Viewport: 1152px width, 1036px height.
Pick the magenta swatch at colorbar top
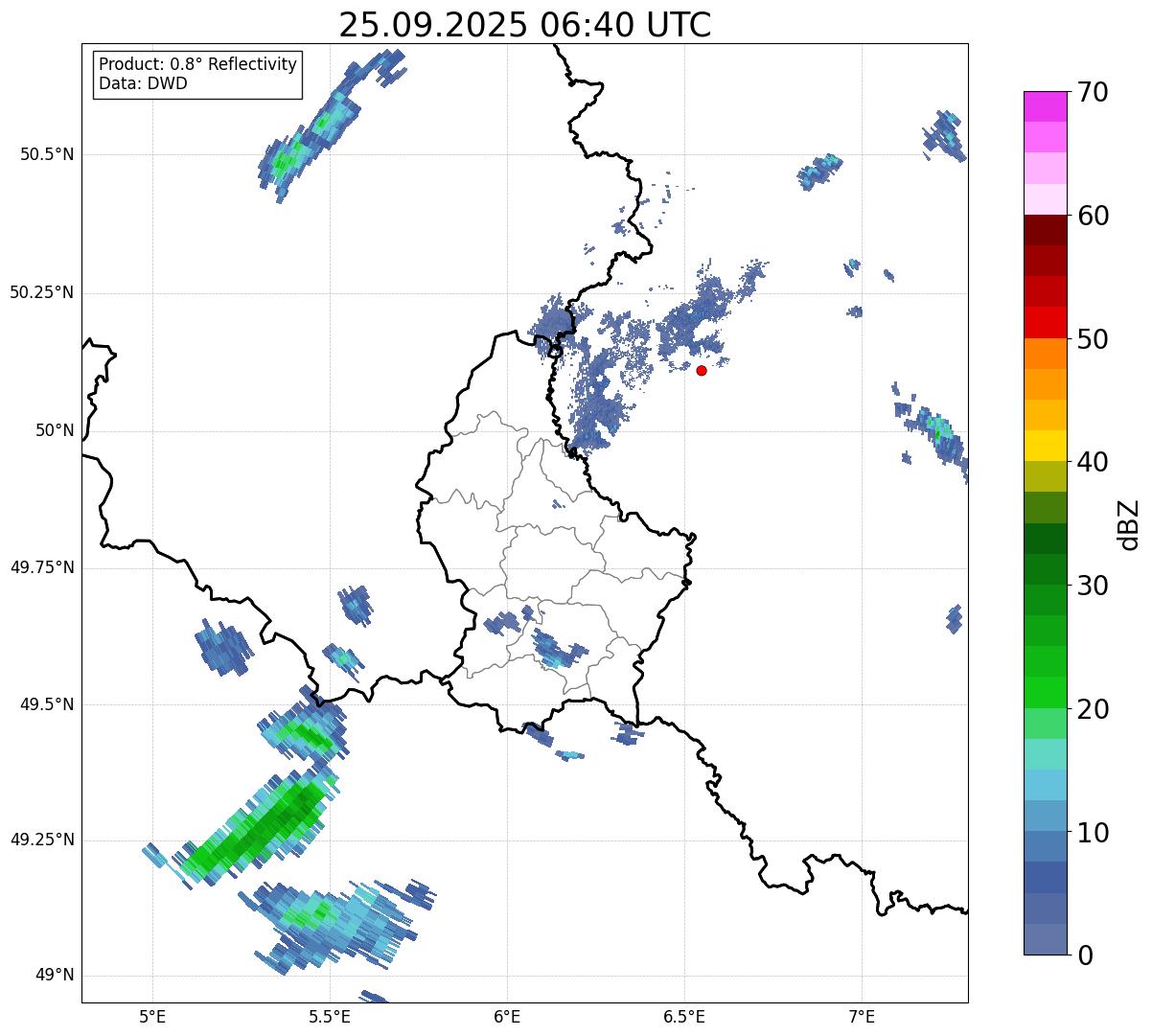(x=1045, y=106)
